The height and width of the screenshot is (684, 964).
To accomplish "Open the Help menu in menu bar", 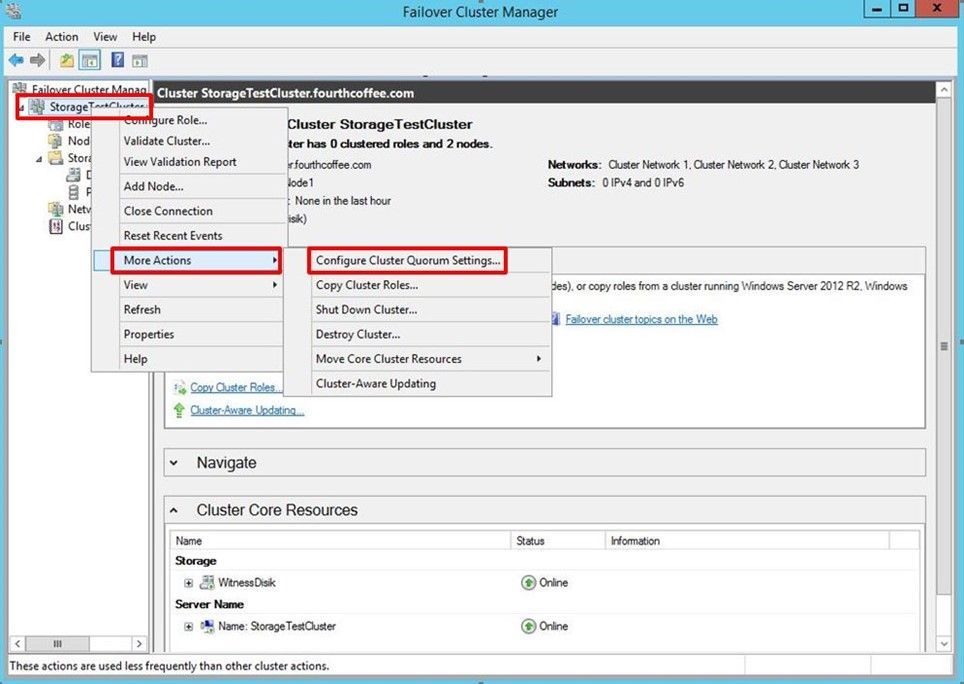I will coord(144,37).
